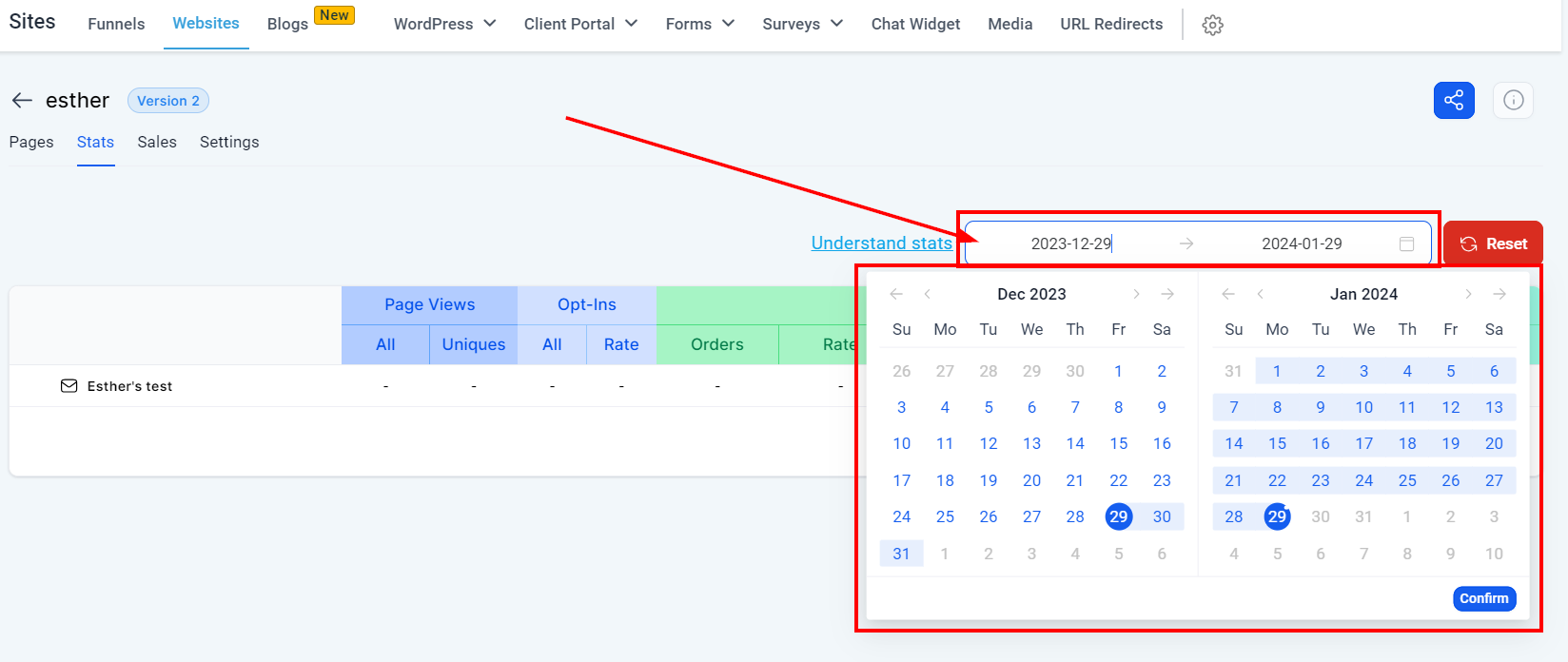Click the calendar icon in date range field
This screenshot has width=1568, height=662.
coord(1406,243)
